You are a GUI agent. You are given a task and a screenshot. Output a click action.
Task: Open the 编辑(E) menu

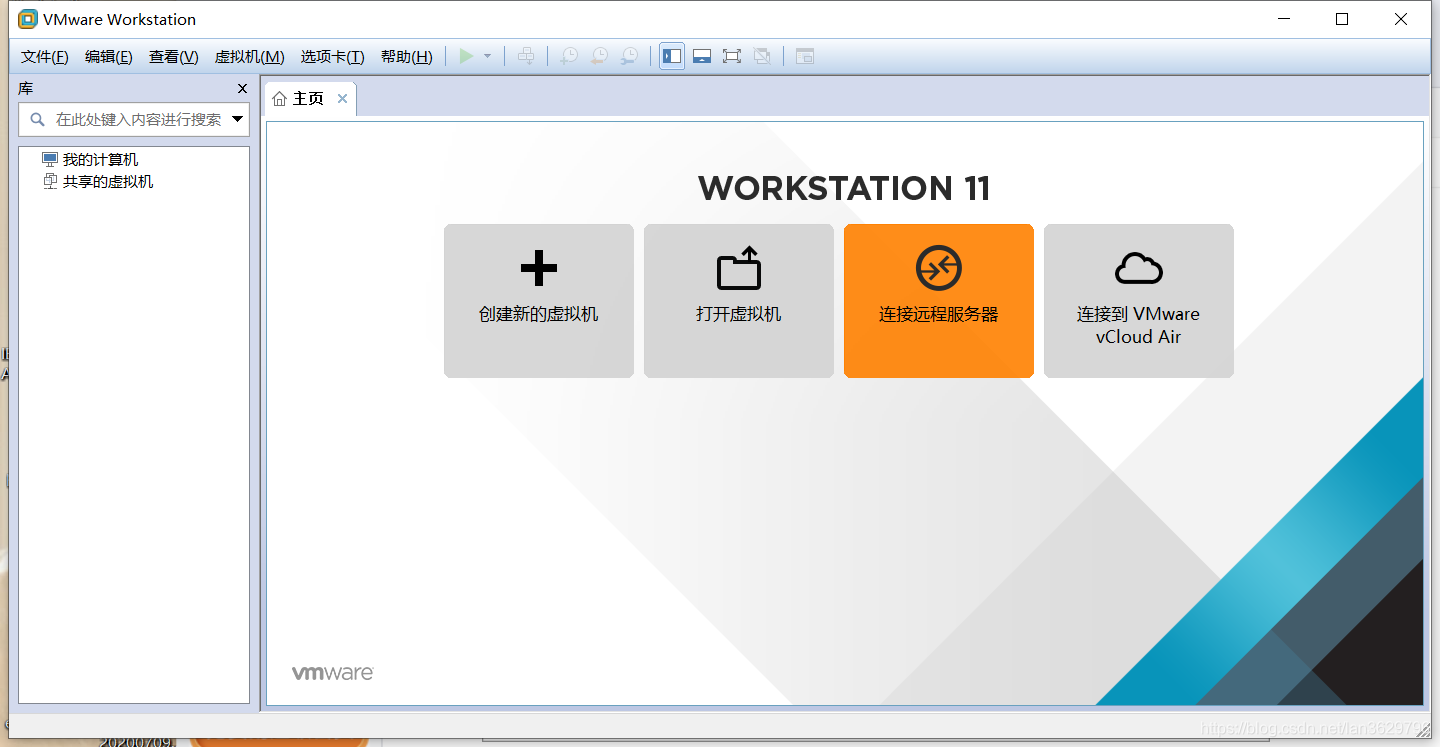pyautogui.click(x=109, y=57)
